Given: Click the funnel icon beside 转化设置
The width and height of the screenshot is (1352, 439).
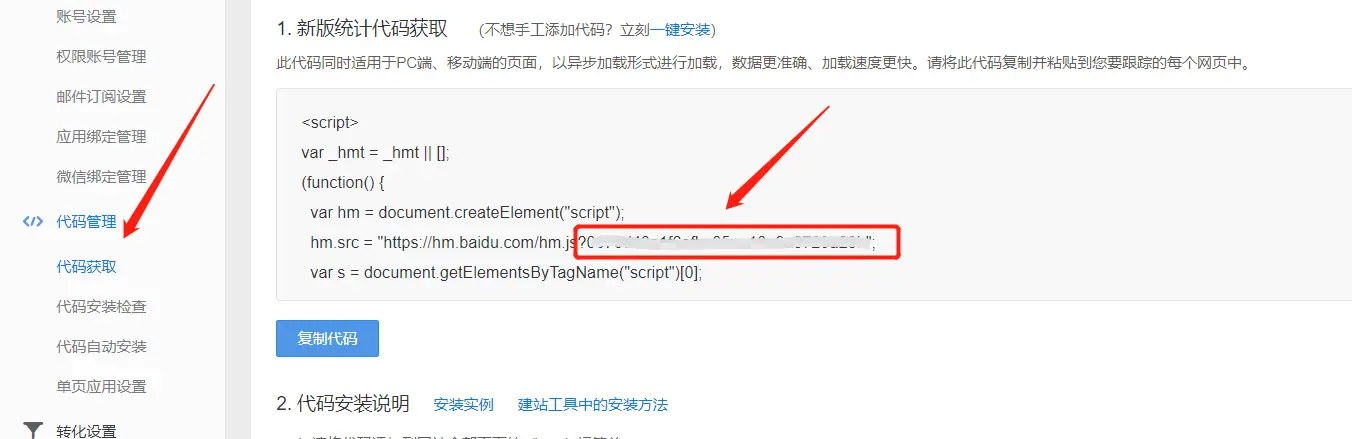Looking at the screenshot, I should (33, 431).
